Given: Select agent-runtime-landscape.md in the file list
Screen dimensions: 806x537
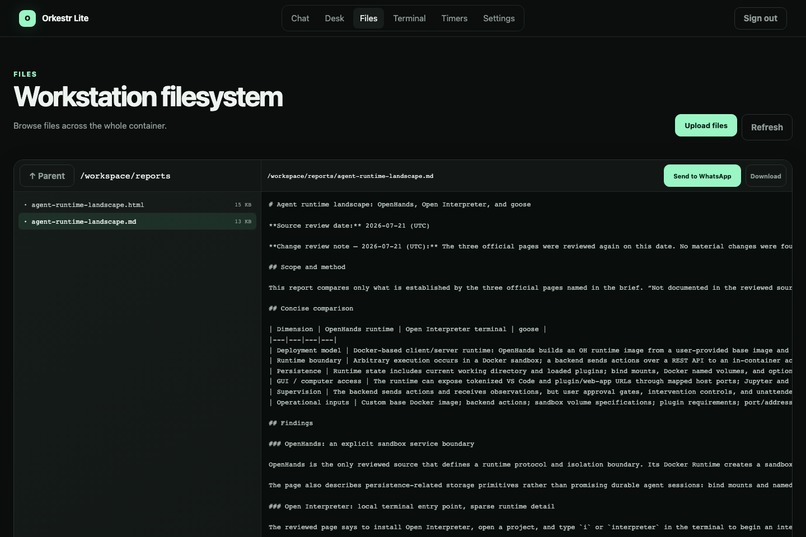Looking at the screenshot, I should (137, 221).
